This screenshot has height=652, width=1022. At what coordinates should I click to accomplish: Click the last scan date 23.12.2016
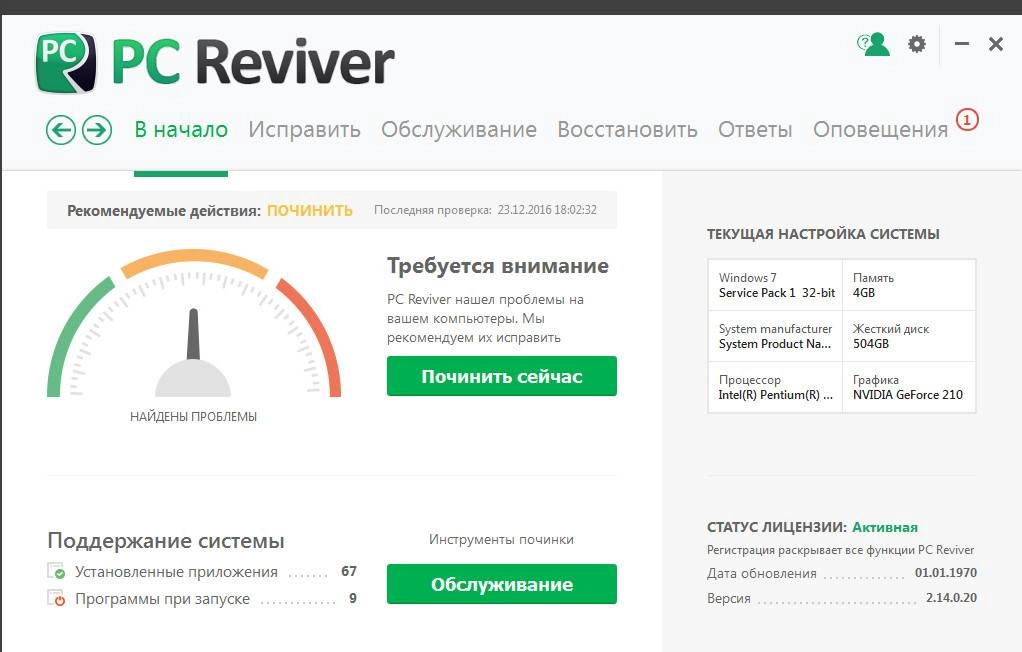coord(547,210)
